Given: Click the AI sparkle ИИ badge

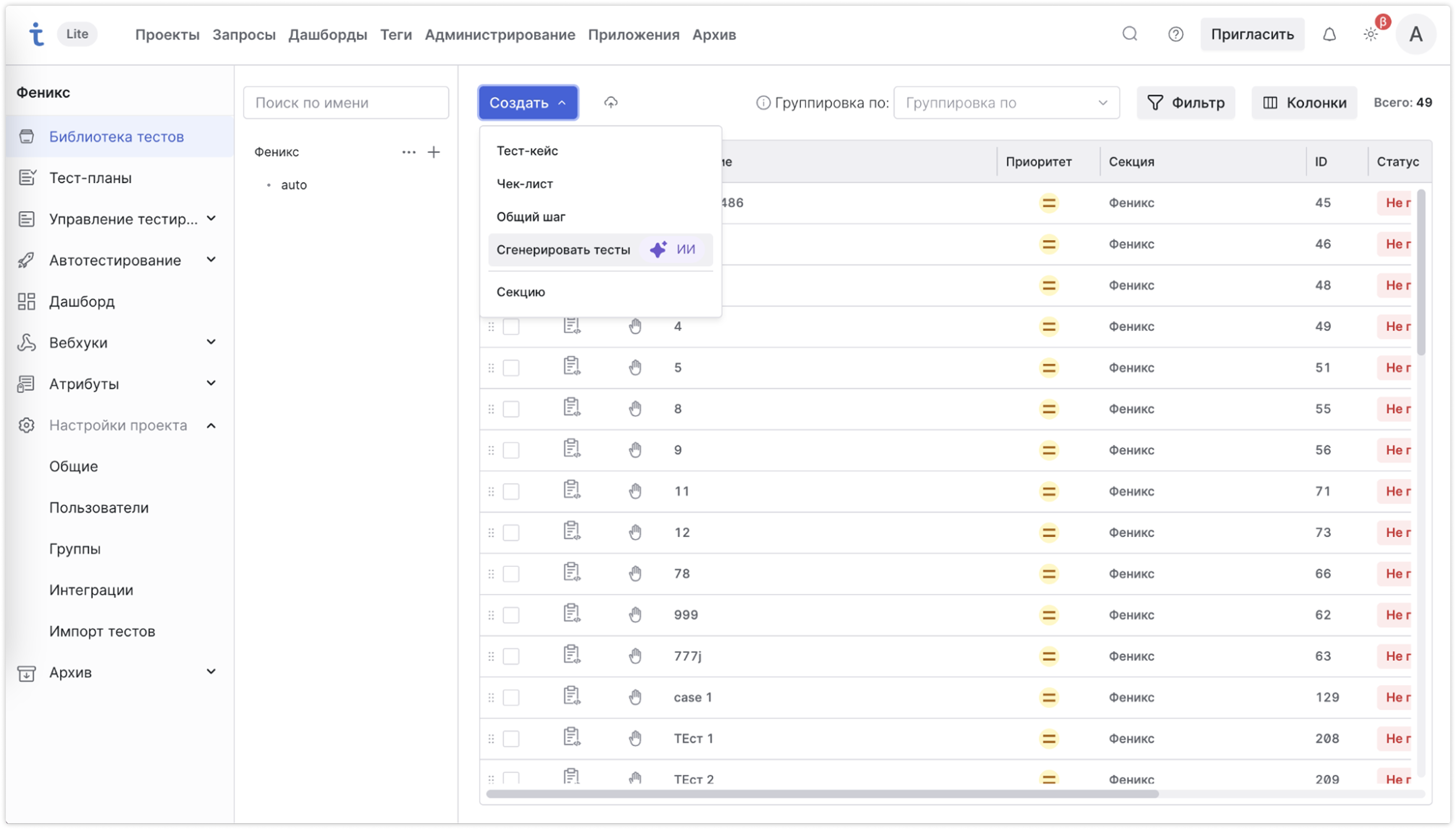Looking at the screenshot, I should coord(672,250).
